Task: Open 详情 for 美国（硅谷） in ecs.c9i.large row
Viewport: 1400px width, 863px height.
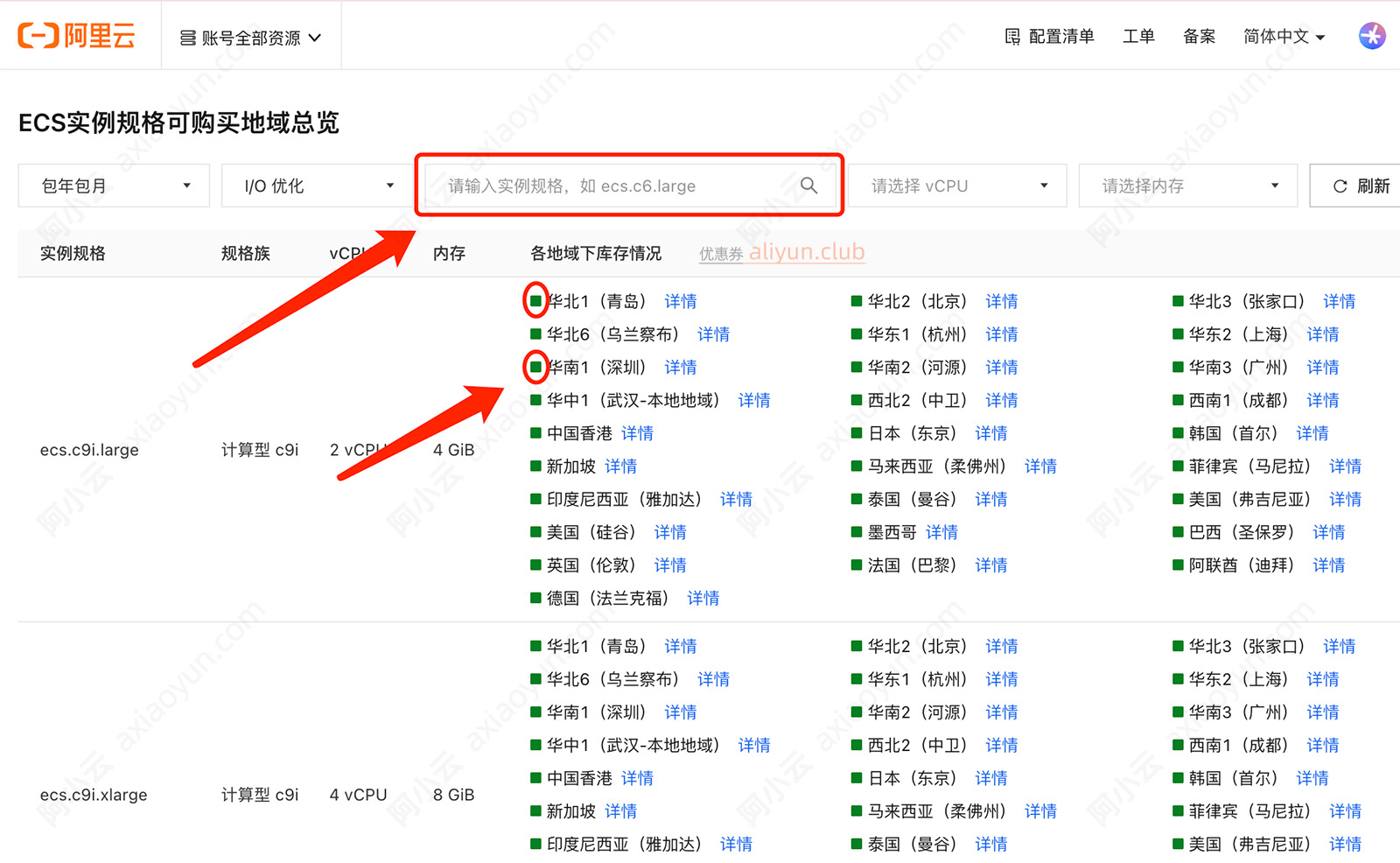Action: 670,532
